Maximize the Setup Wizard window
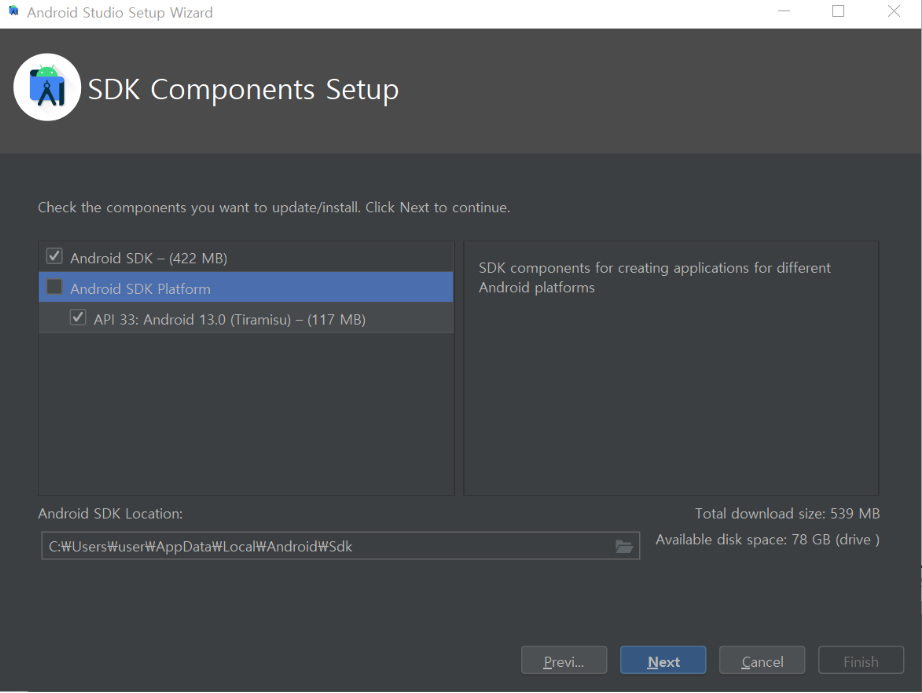922x693 pixels. [x=838, y=11]
